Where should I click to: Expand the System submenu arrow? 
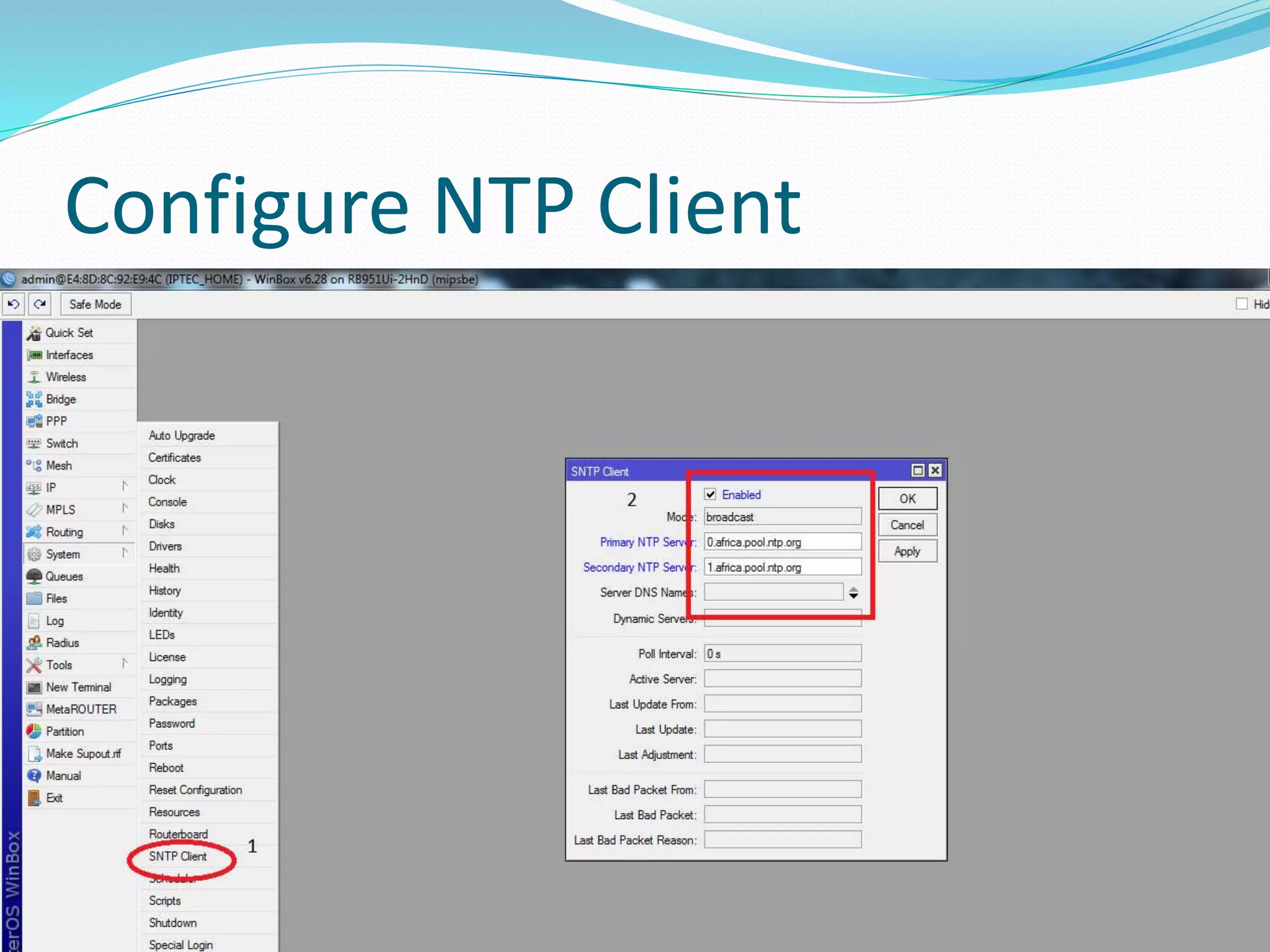(125, 553)
